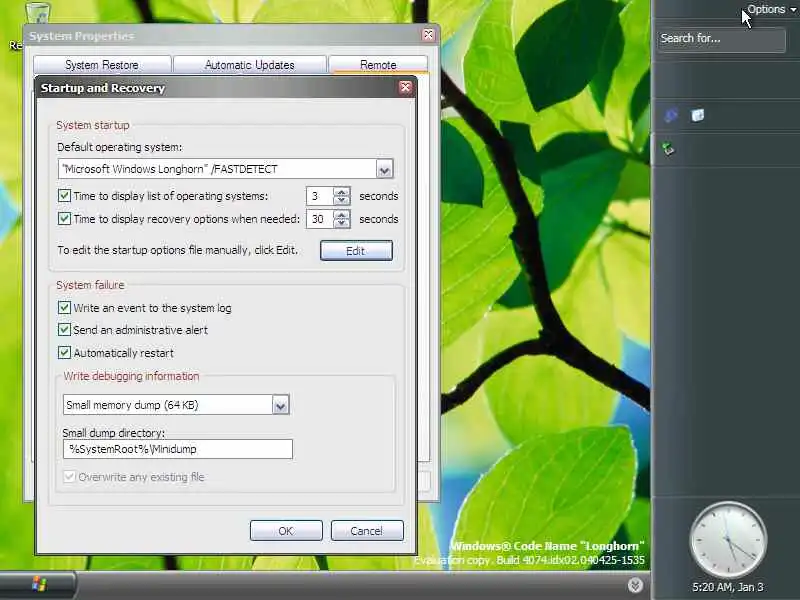The image size is (800, 600).
Task: Decrease recovery options time value
Action: click(x=341, y=223)
